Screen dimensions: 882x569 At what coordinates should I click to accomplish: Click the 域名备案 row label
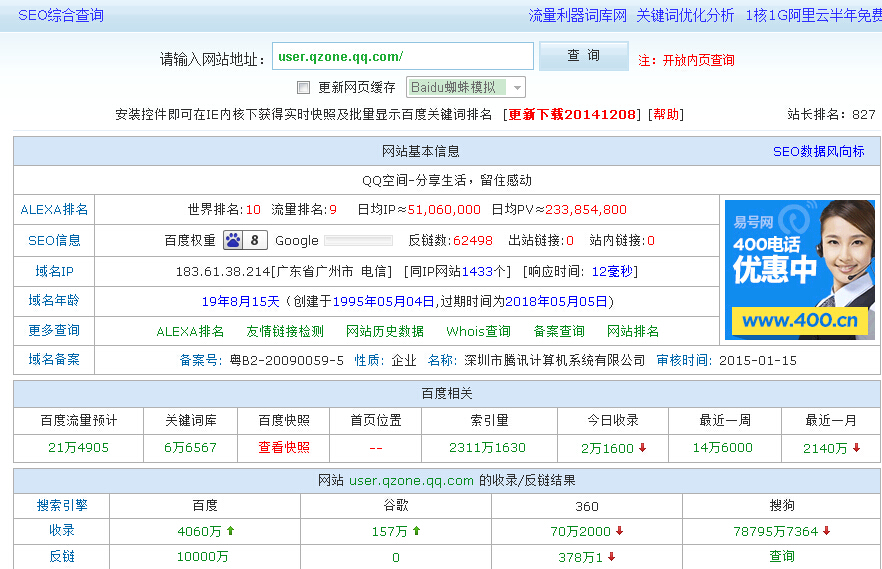point(54,360)
